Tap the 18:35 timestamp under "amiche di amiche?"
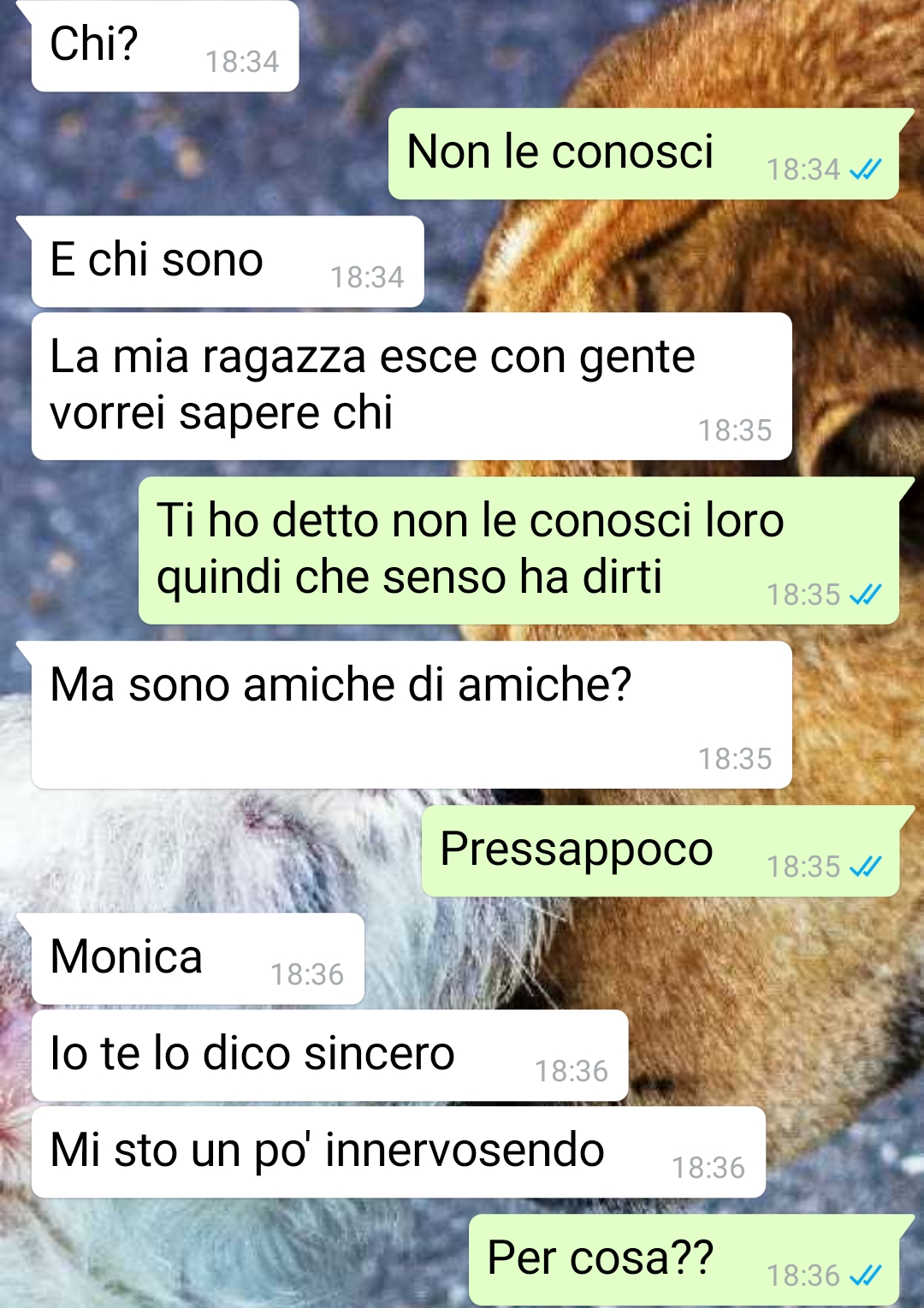 pos(735,759)
